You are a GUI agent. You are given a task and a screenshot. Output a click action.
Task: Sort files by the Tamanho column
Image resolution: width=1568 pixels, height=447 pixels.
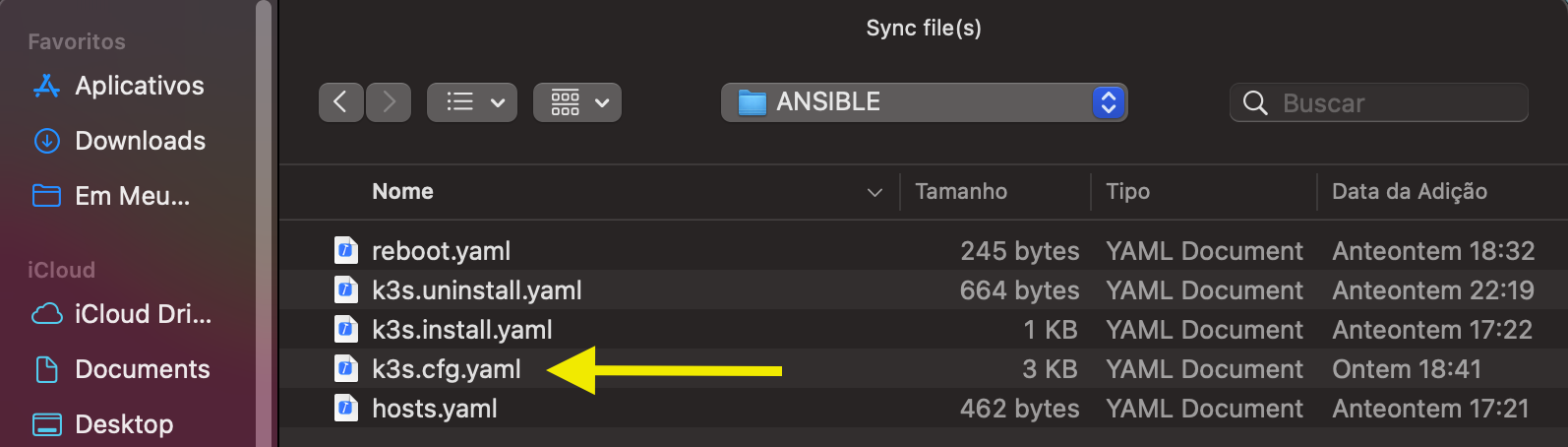(961, 192)
